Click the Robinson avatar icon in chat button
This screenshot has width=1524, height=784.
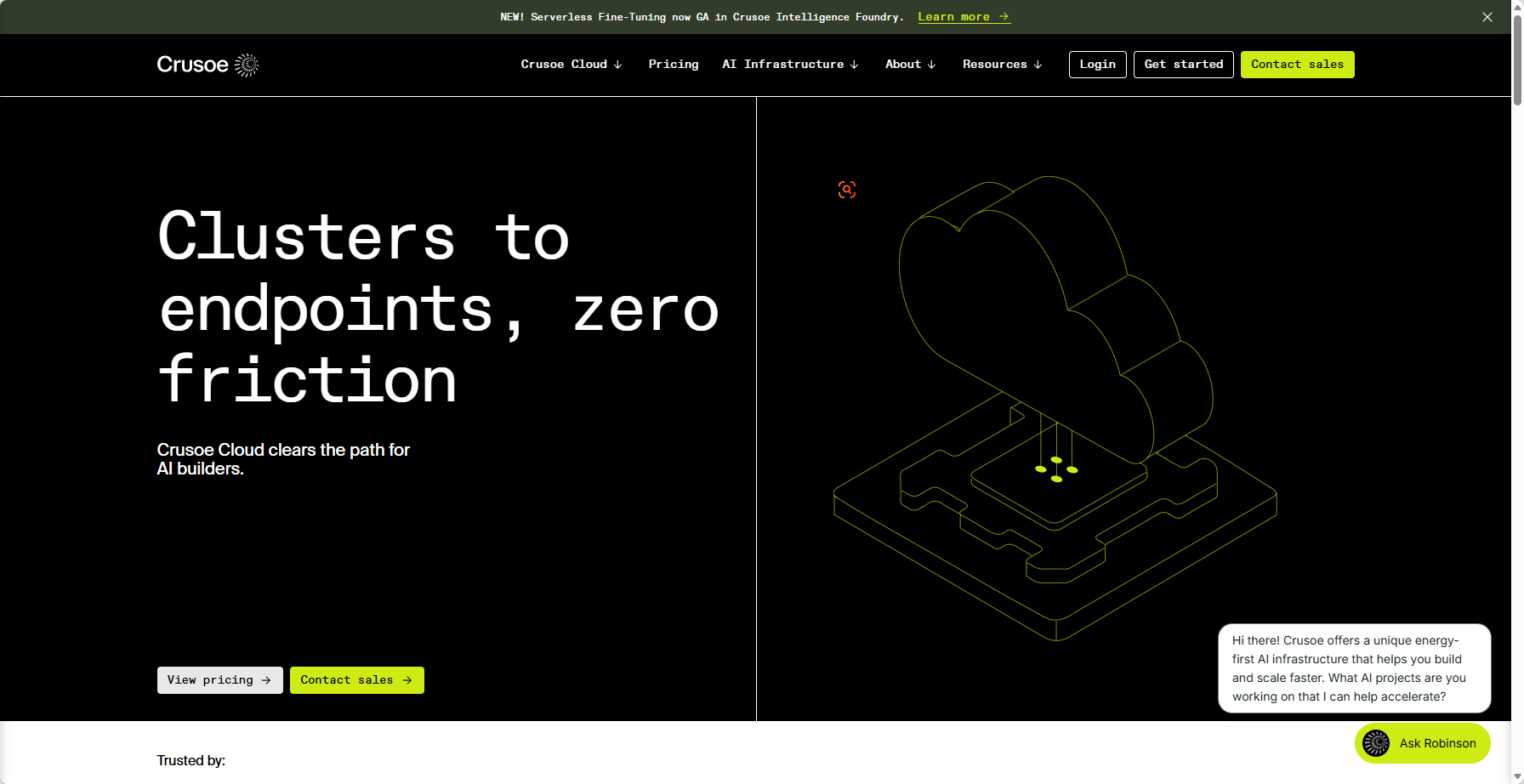point(1376,743)
